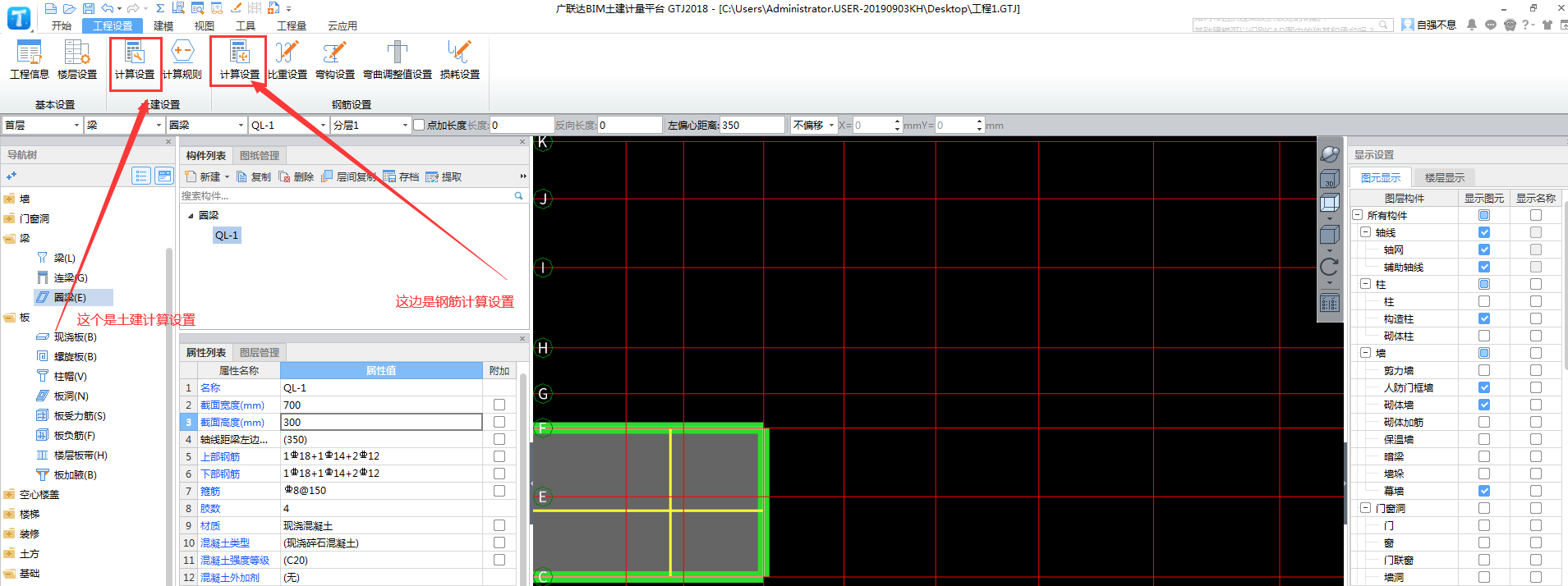Image resolution: width=1568 pixels, height=586 pixels.
Task: Toggle the 点加长度 checkbox
Action: 419,125
